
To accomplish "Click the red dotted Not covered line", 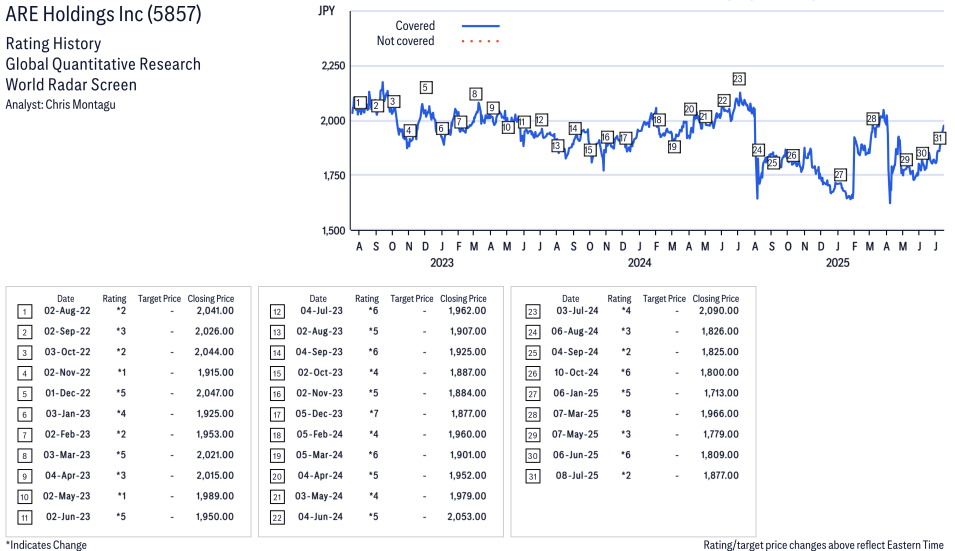I will (481, 41).
